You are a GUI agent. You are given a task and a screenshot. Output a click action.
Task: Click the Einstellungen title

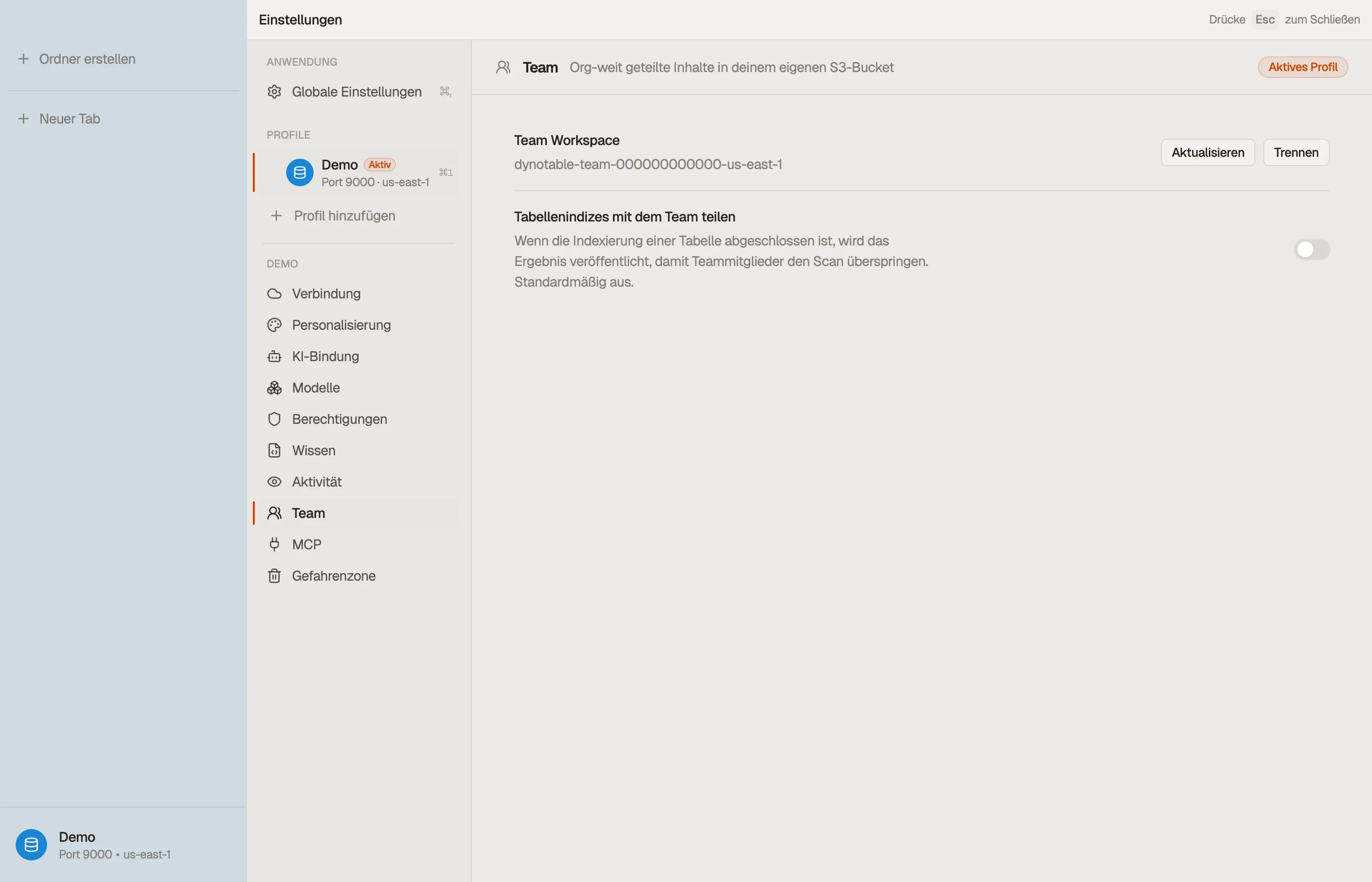point(300,20)
